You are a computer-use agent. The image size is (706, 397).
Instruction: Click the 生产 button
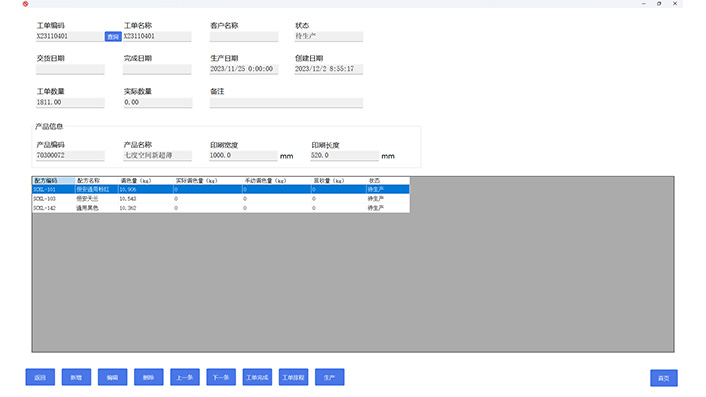pos(330,377)
